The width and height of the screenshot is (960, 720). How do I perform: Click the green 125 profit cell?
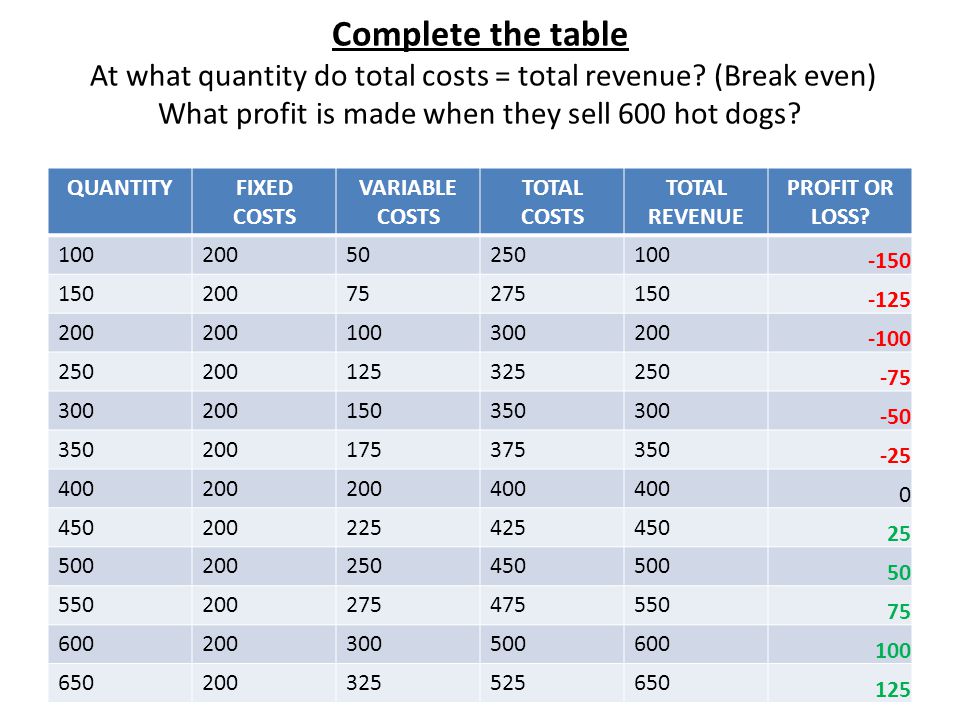click(839, 683)
